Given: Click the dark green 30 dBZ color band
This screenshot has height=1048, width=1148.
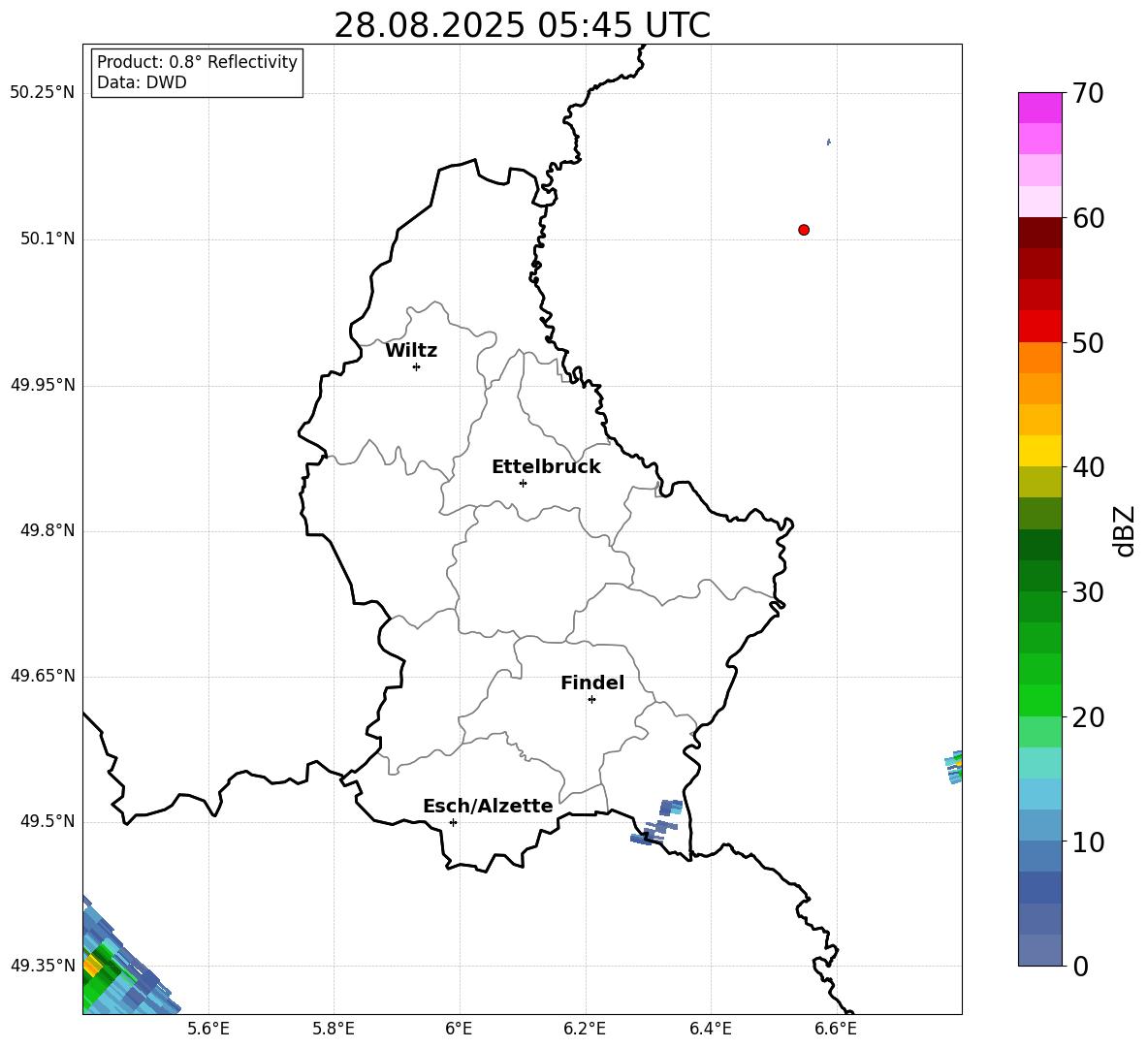Looking at the screenshot, I should click(x=1039, y=576).
